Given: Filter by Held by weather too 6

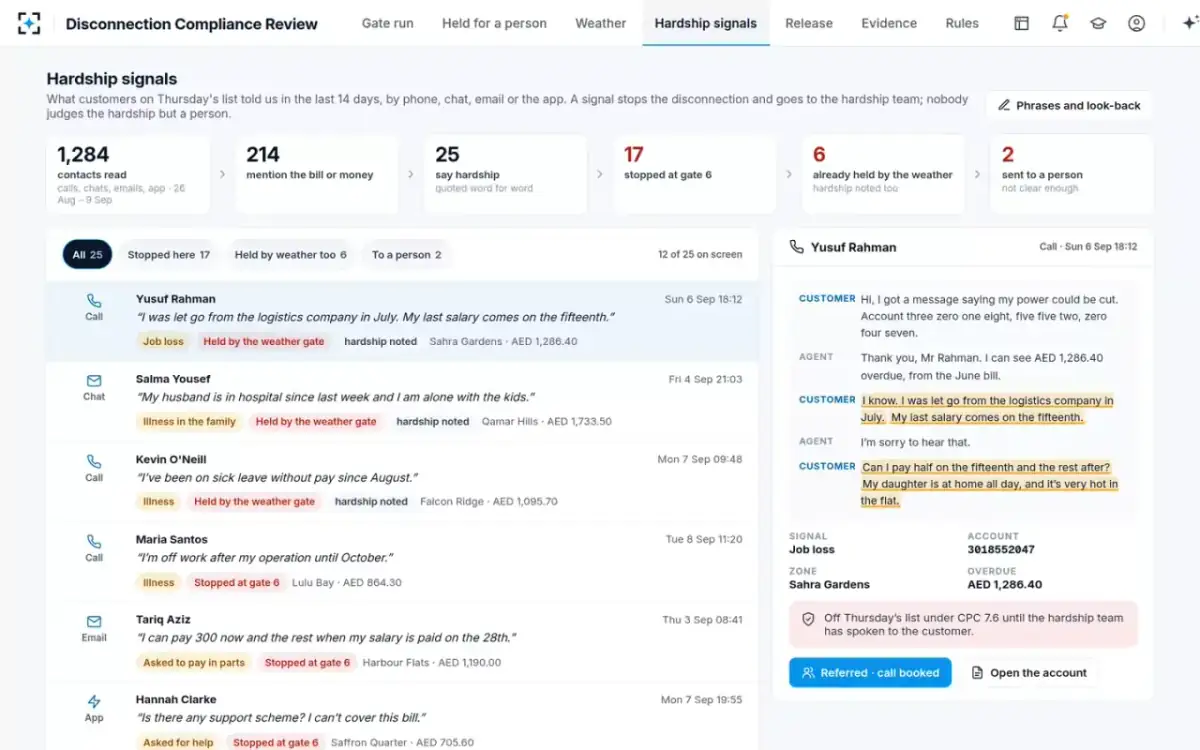Looking at the screenshot, I should tap(291, 255).
